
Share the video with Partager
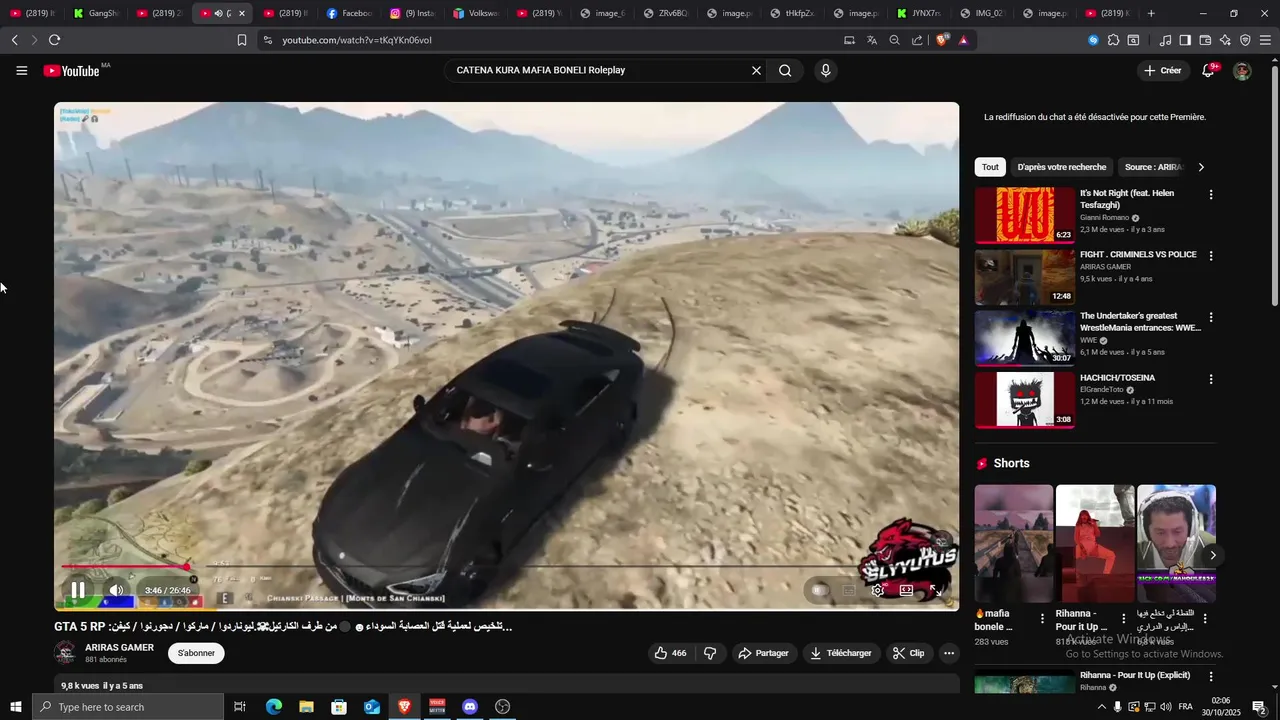[x=763, y=653]
